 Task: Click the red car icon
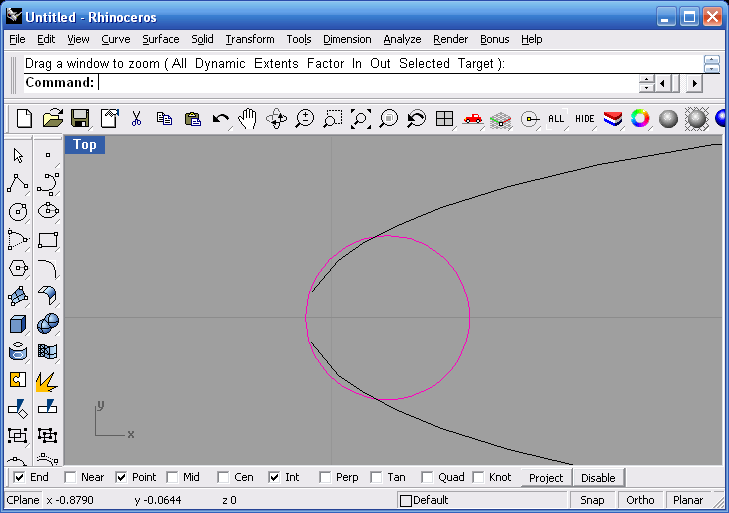pyautogui.click(x=472, y=119)
